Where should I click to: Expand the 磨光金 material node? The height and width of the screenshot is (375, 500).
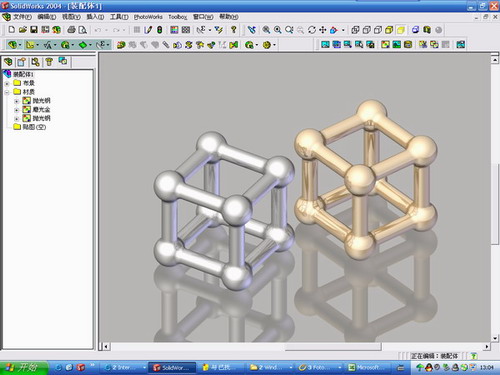tap(16, 110)
